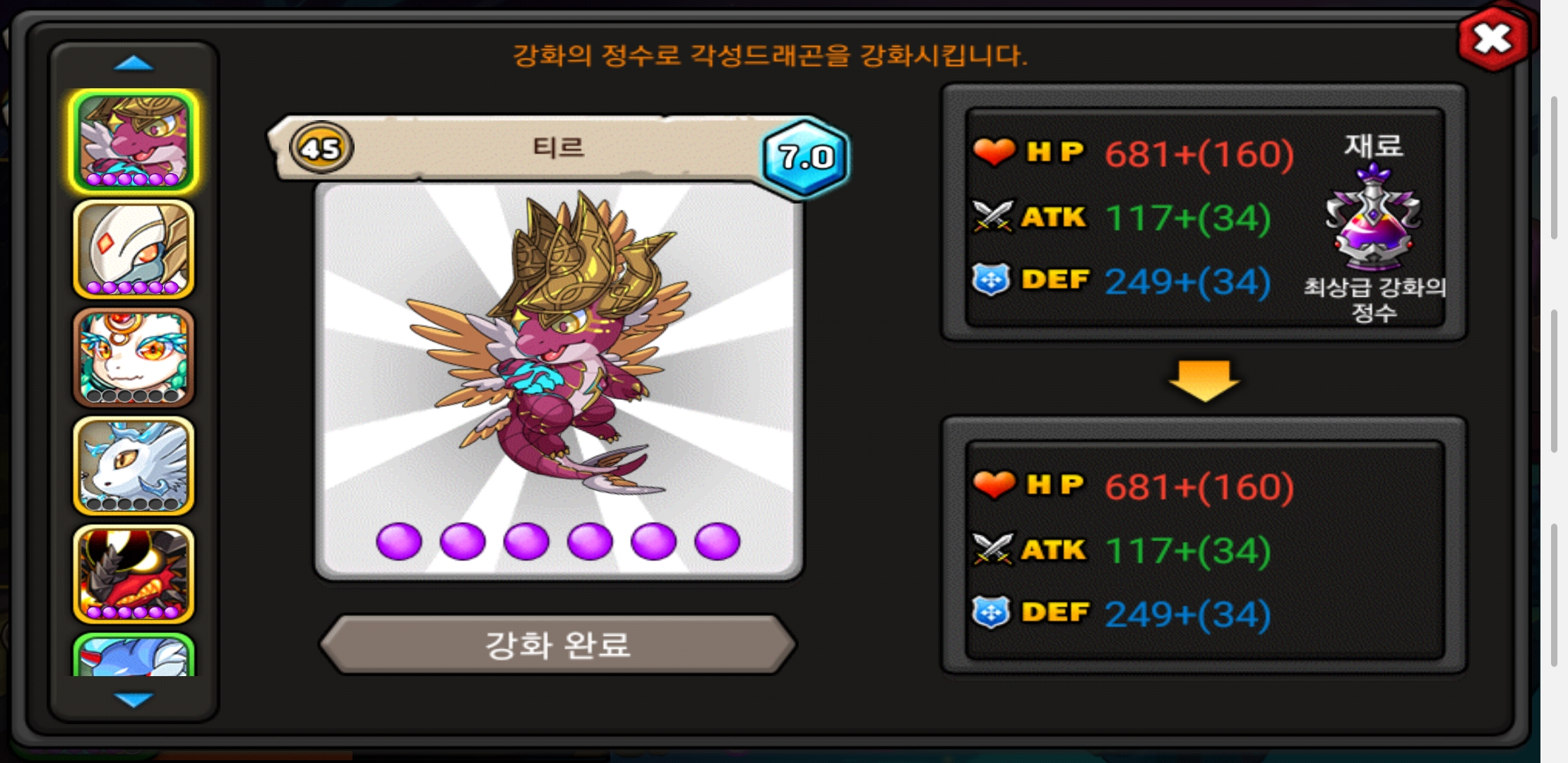
Task: Click the DEF shield icon in top stats
Action: tap(991, 280)
